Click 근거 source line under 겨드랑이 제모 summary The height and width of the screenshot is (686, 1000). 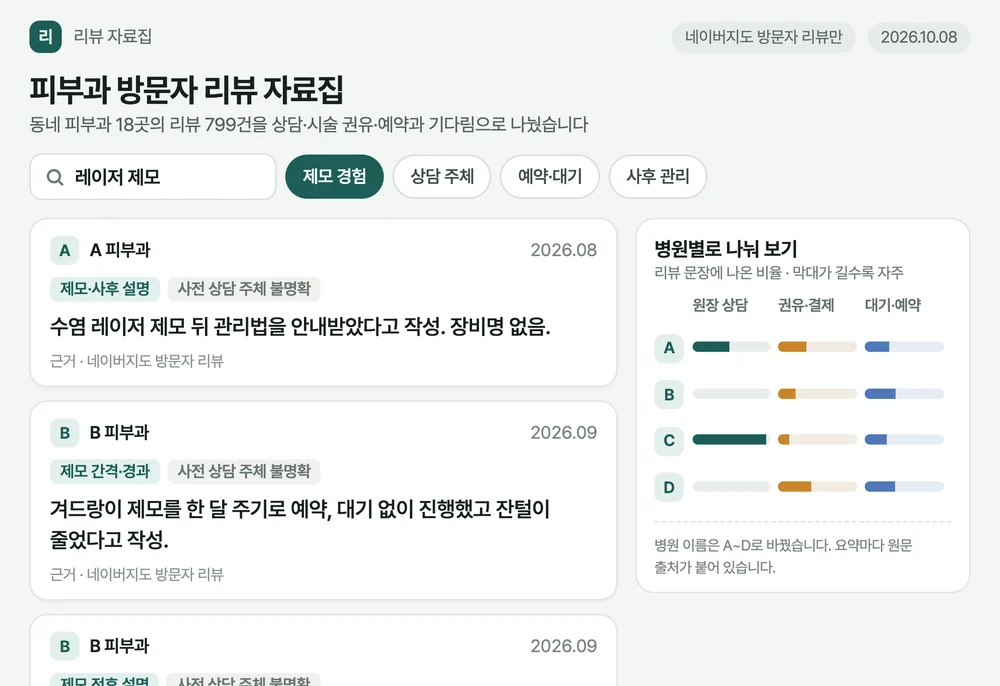[x=136, y=574]
